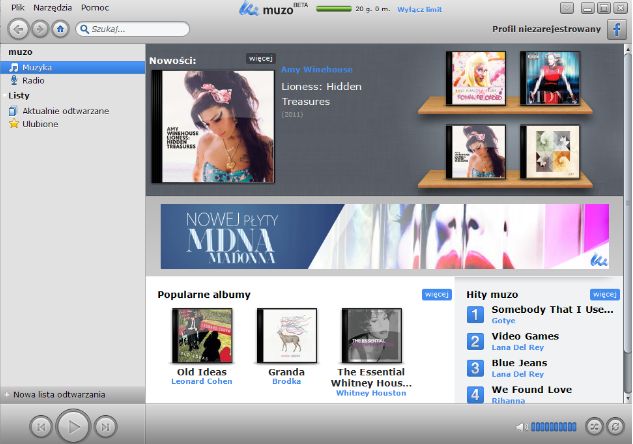This screenshot has height=444, width=633.
Task: Open the geometric-pattern album on lower shelf
Action: coord(550,151)
